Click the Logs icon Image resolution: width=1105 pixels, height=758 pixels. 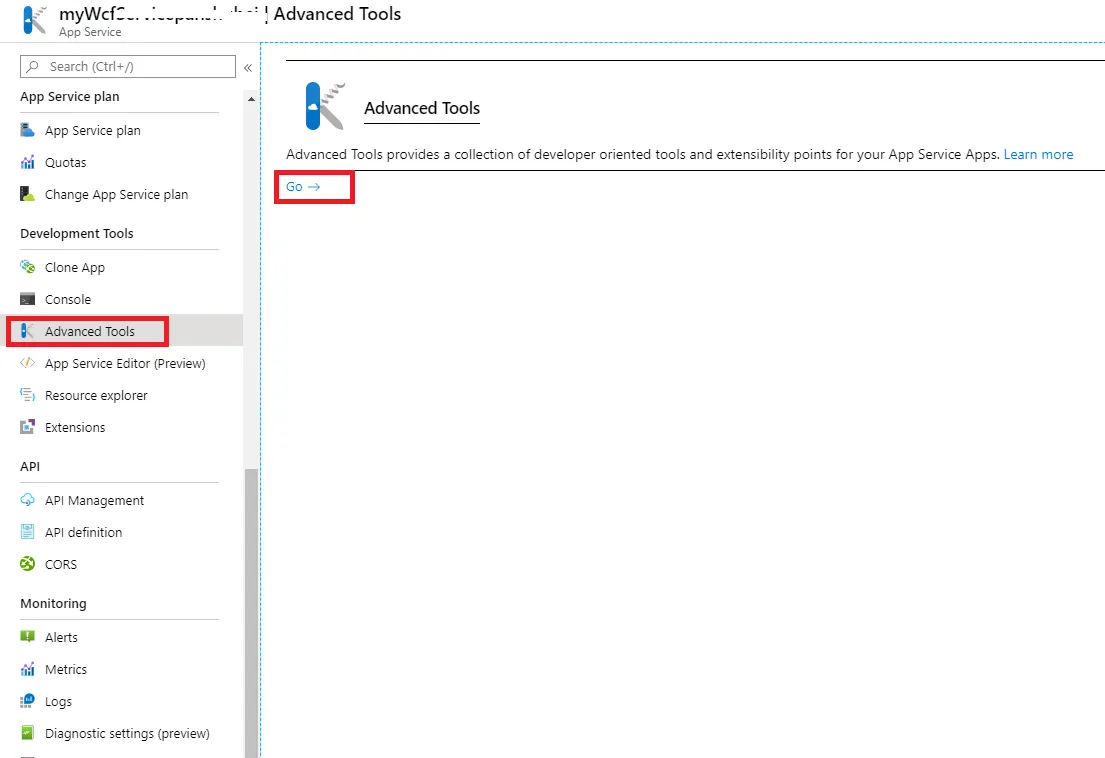click(x=27, y=701)
